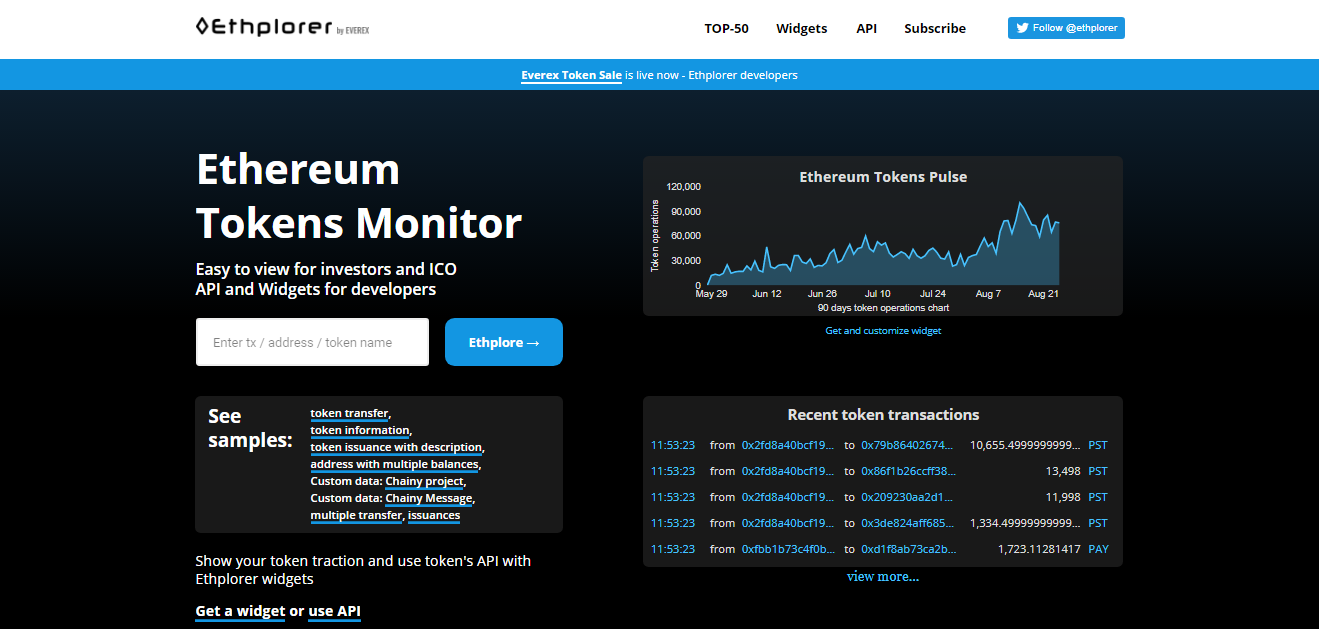The image size is (1319, 629).
Task: Open the token transfer sample
Action: (x=349, y=414)
